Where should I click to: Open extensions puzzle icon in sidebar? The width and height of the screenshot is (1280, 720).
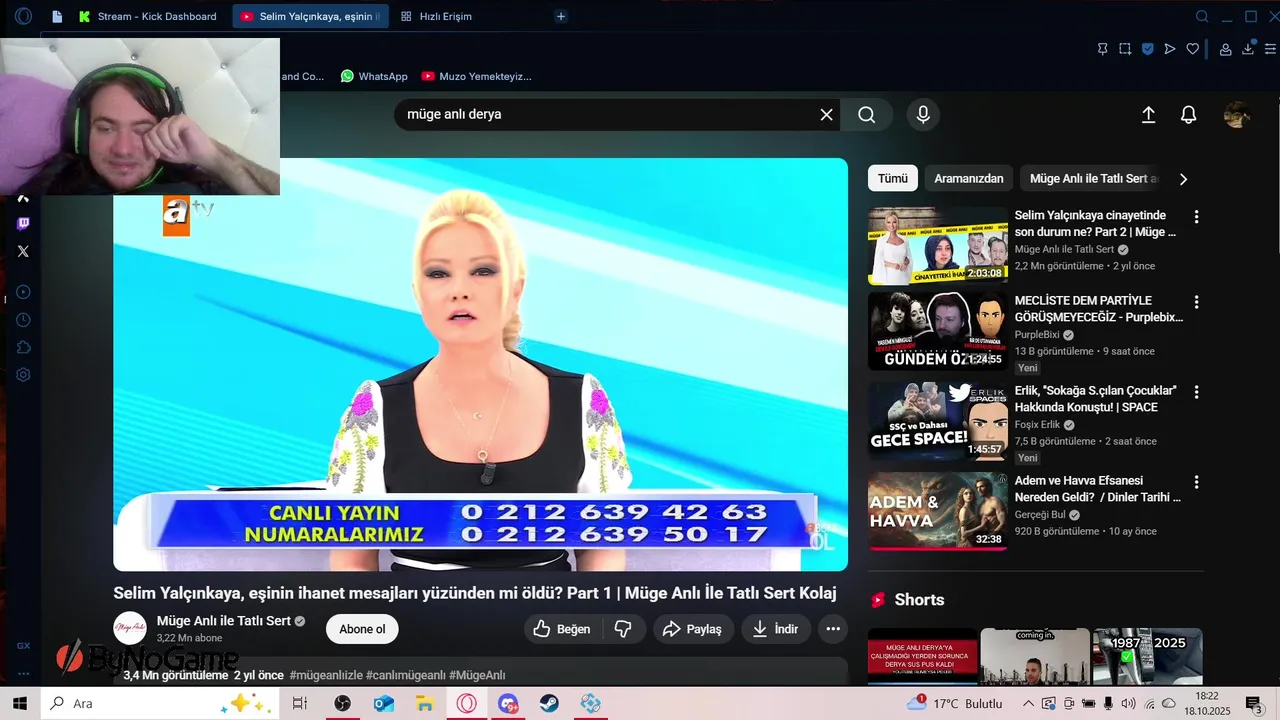click(x=23, y=347)
